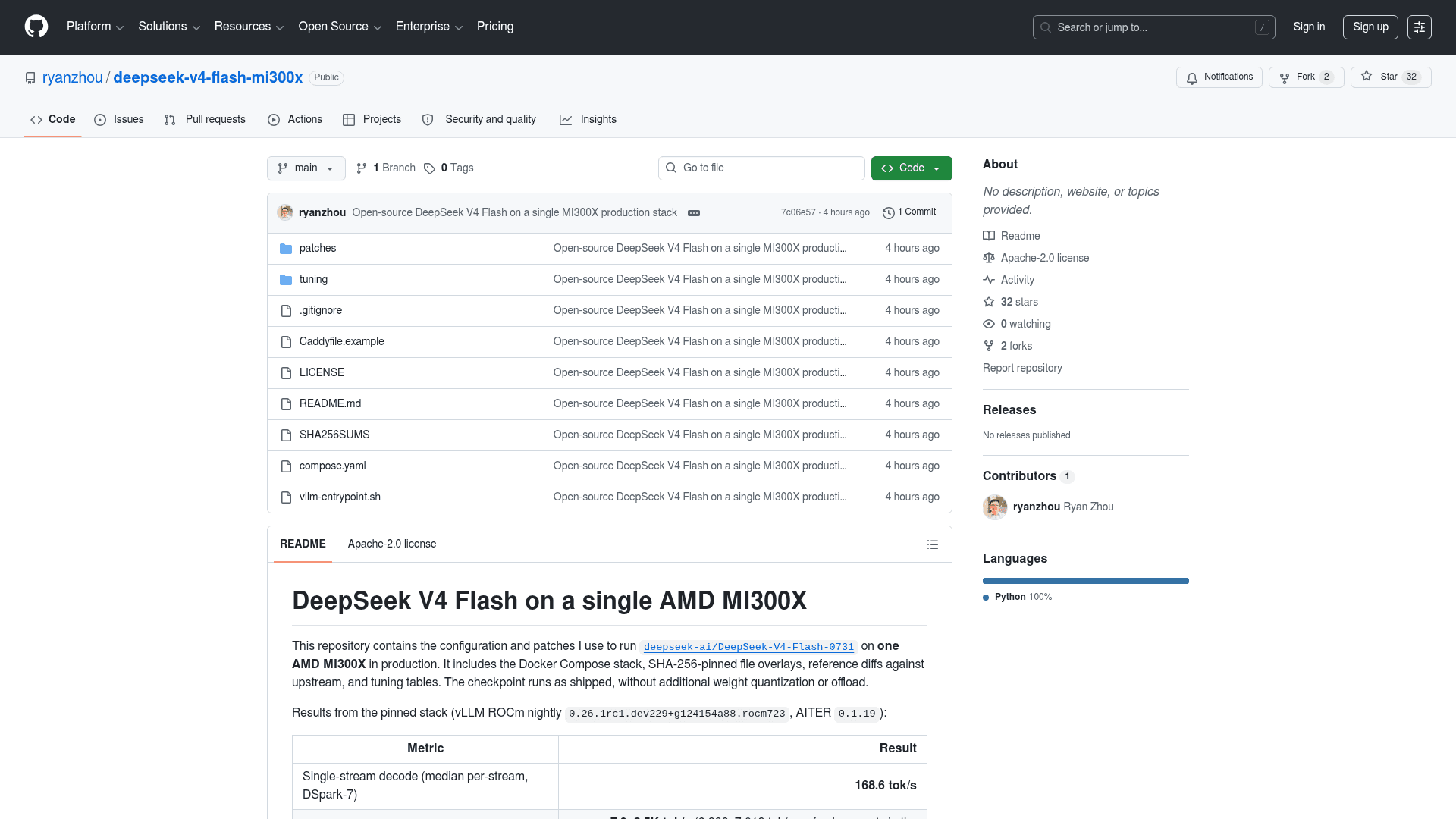Click the Star icon
The width and height of the screenshot is (1456, 819).
[1367, 77]
